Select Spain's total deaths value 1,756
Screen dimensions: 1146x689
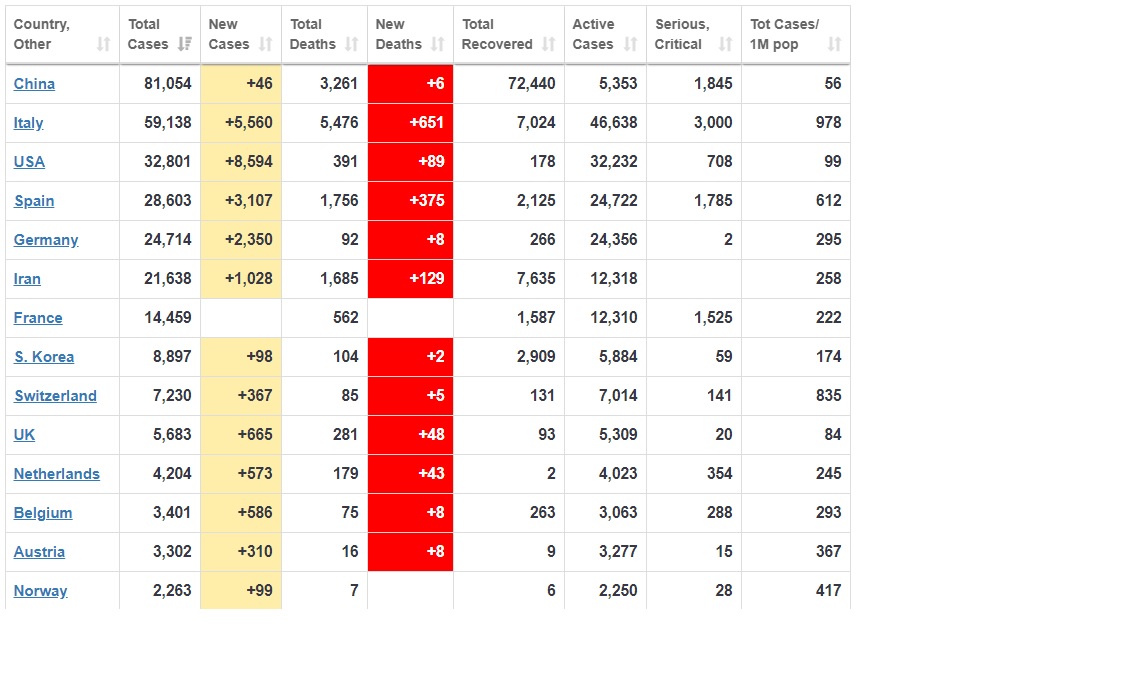pyautogui.click(x=339, y=201)
